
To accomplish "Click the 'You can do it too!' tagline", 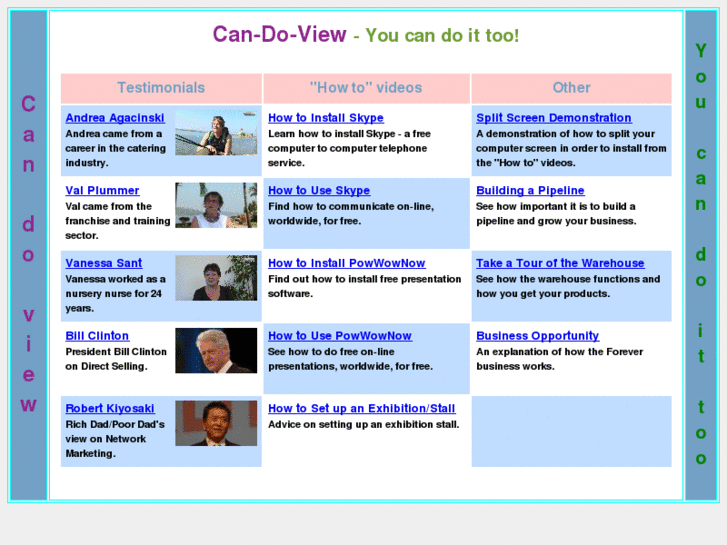I will point(442,36).
